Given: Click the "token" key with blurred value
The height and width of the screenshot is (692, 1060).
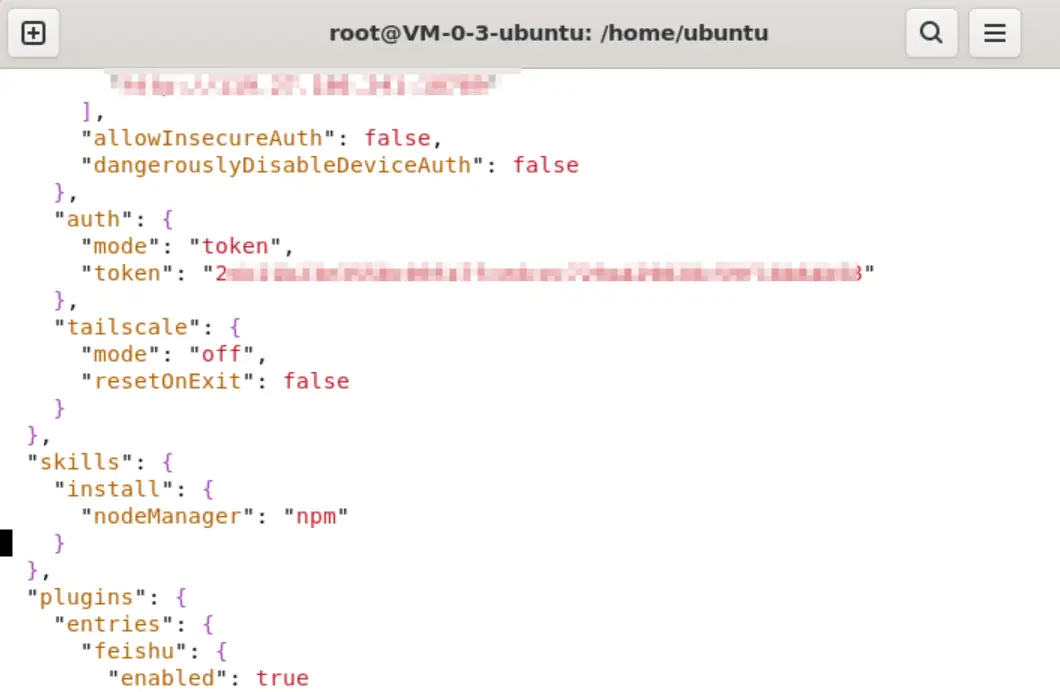Looking at the screenshot, I should [127, 273].
